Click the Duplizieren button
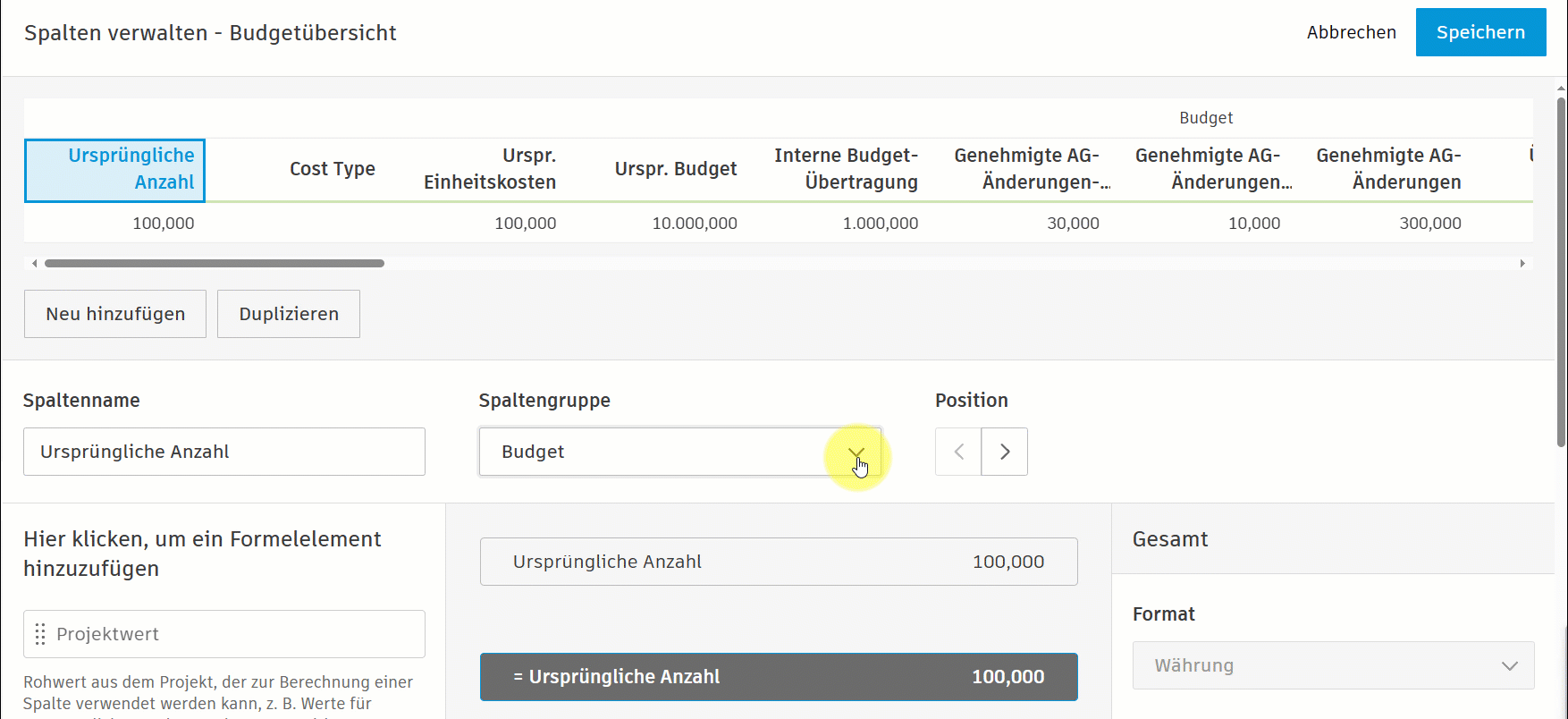 (x=289, y=314)
